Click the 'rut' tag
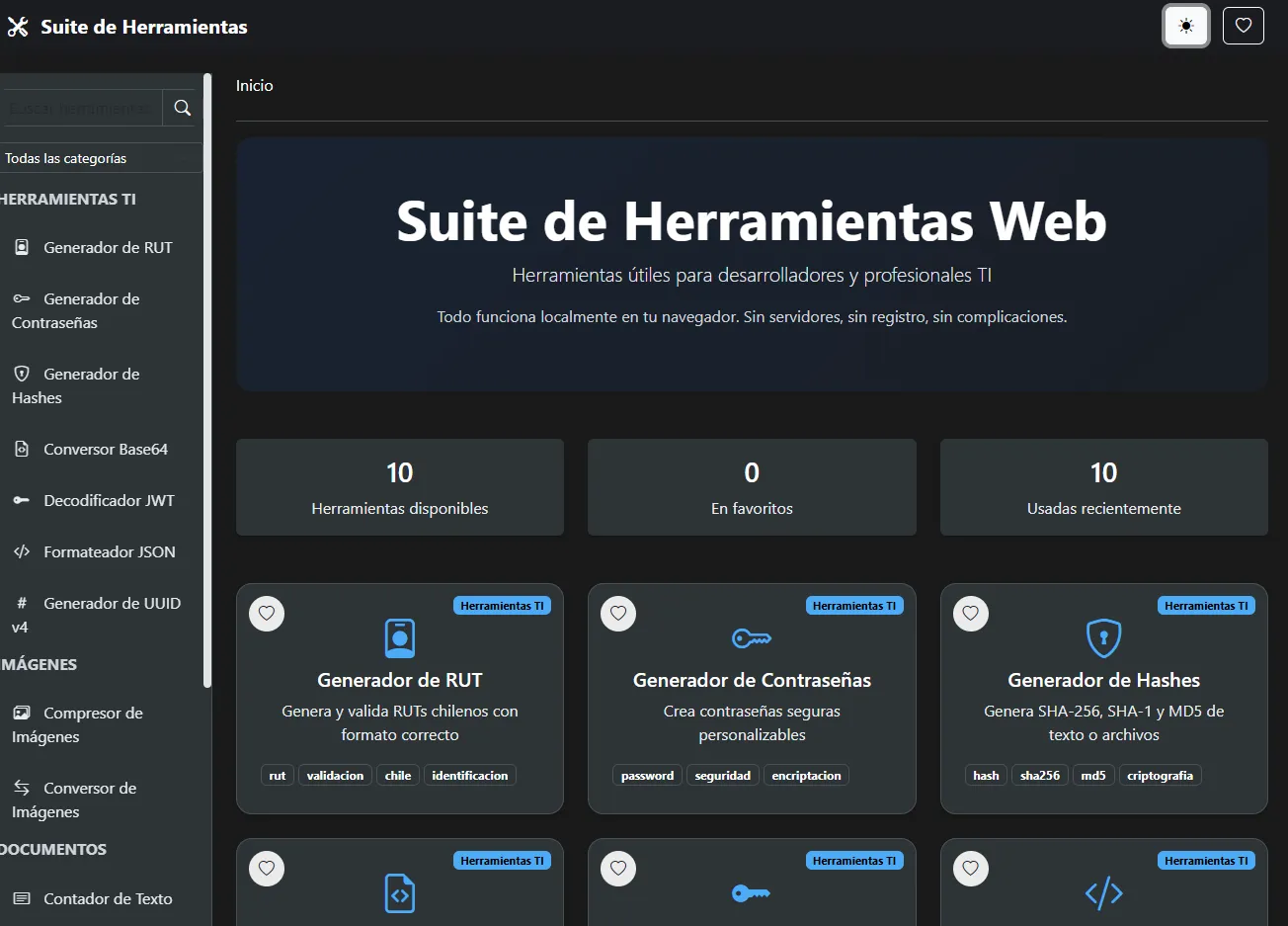 [x=278, y=776]
